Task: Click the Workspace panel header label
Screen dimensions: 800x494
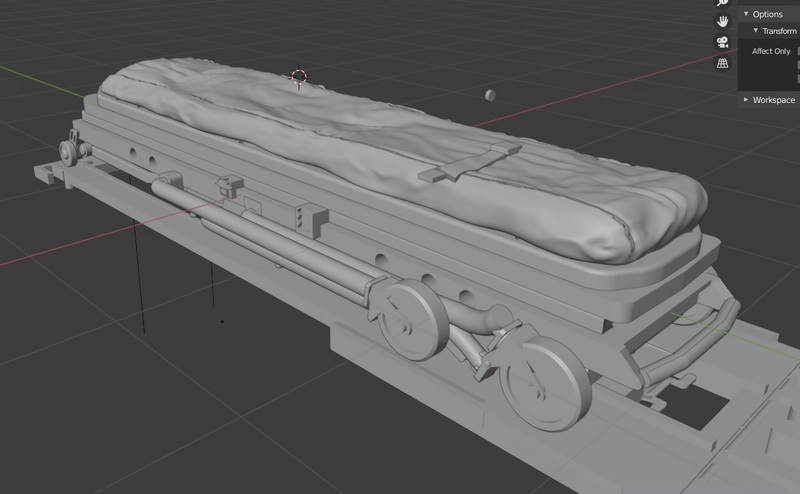Action: 774,100
